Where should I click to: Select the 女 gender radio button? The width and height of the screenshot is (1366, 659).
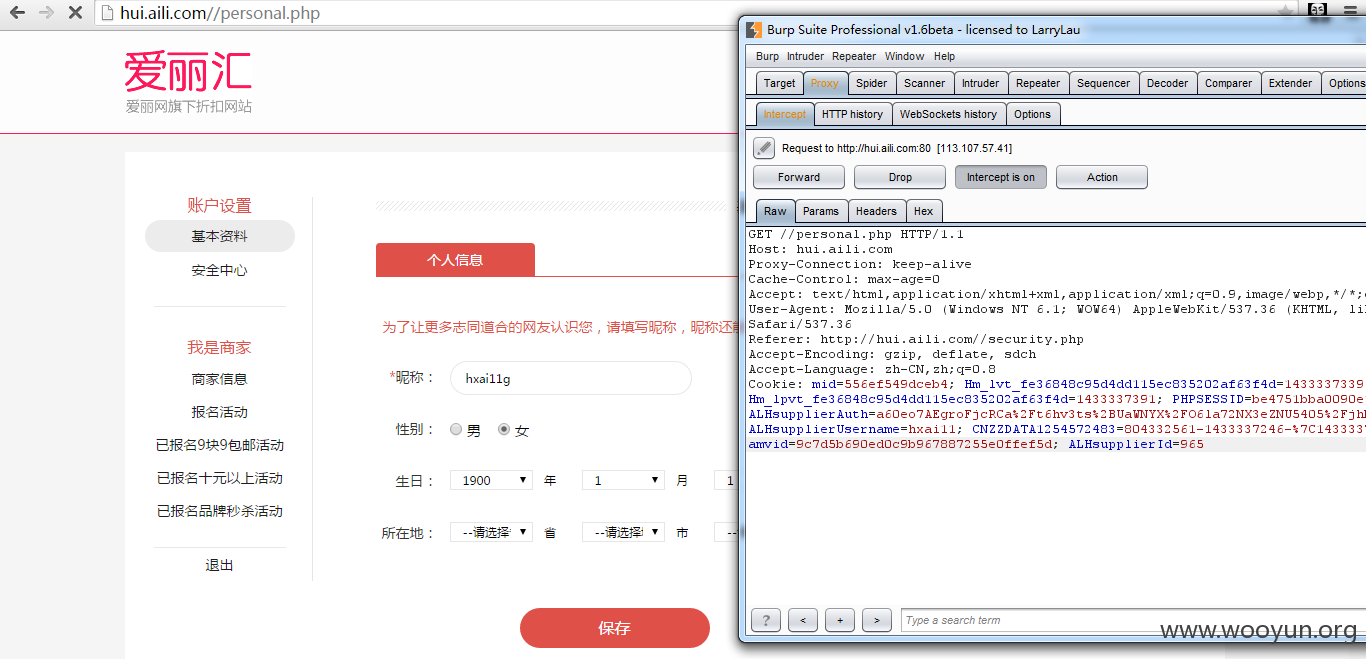tap(504, 429)
